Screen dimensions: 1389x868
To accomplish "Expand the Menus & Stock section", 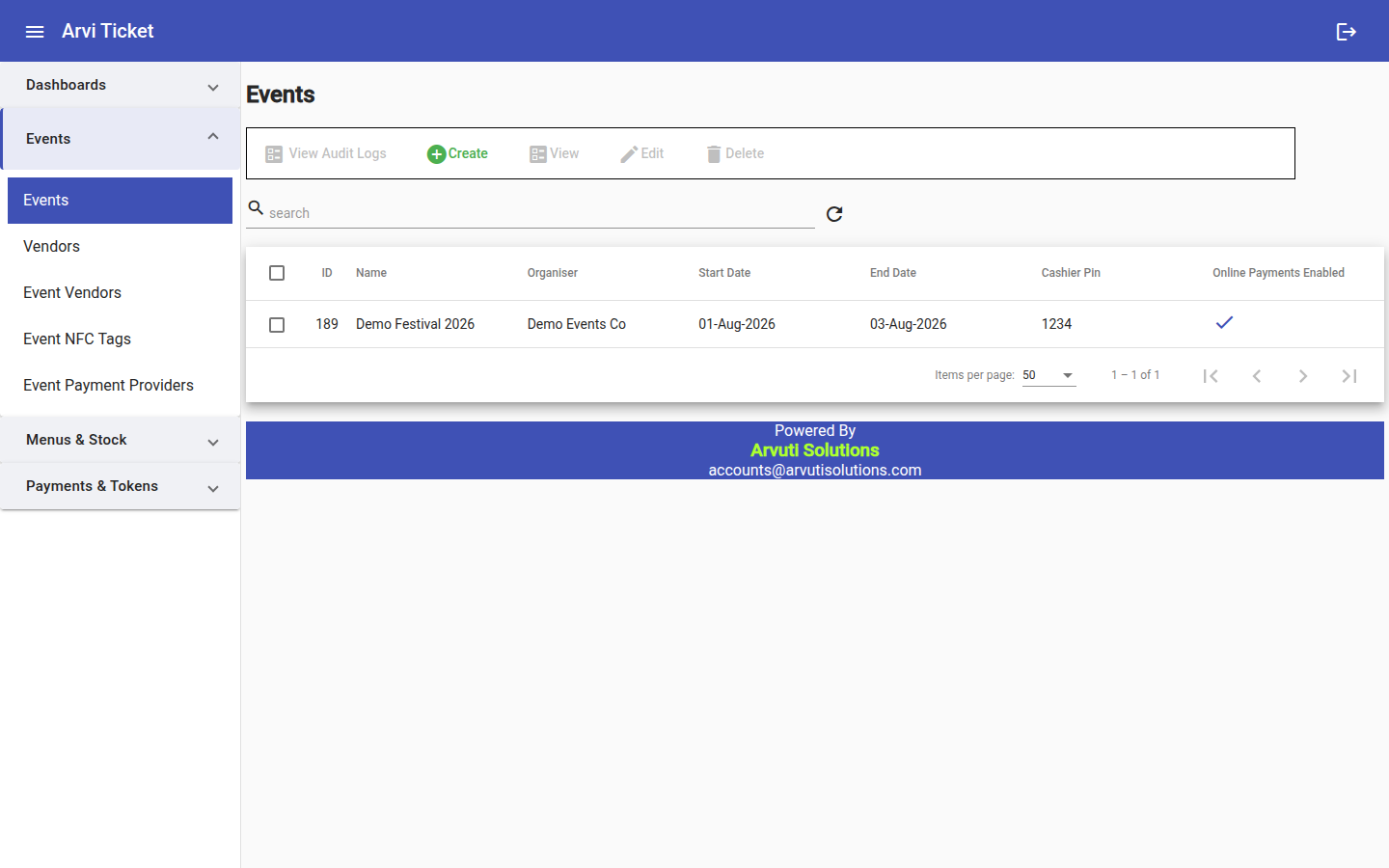I will click(121, 440).
